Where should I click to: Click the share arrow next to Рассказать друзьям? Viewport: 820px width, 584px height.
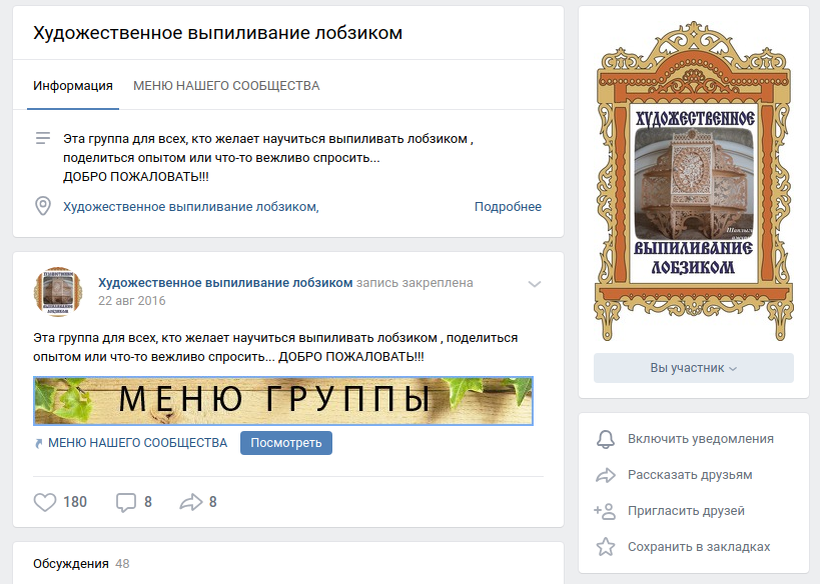606,475
